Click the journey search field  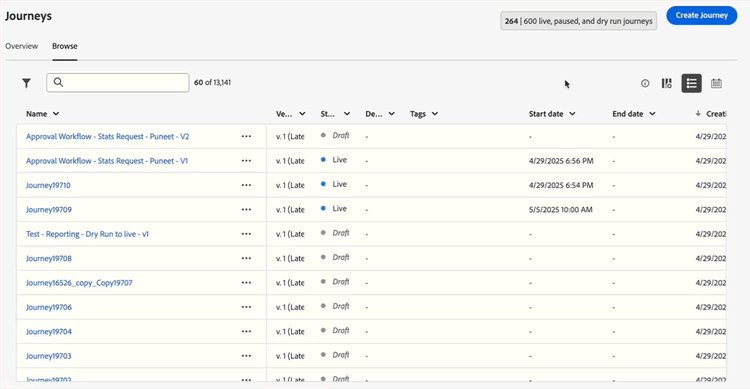[x=118, y=82]
